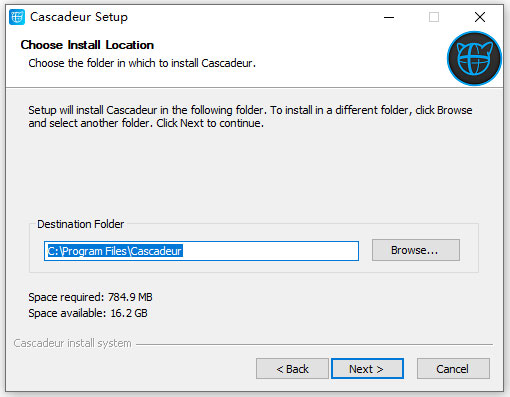Click the Destination Folder group label
The width and height of the screenshot is (510, 397).
(x=80, y=224)
